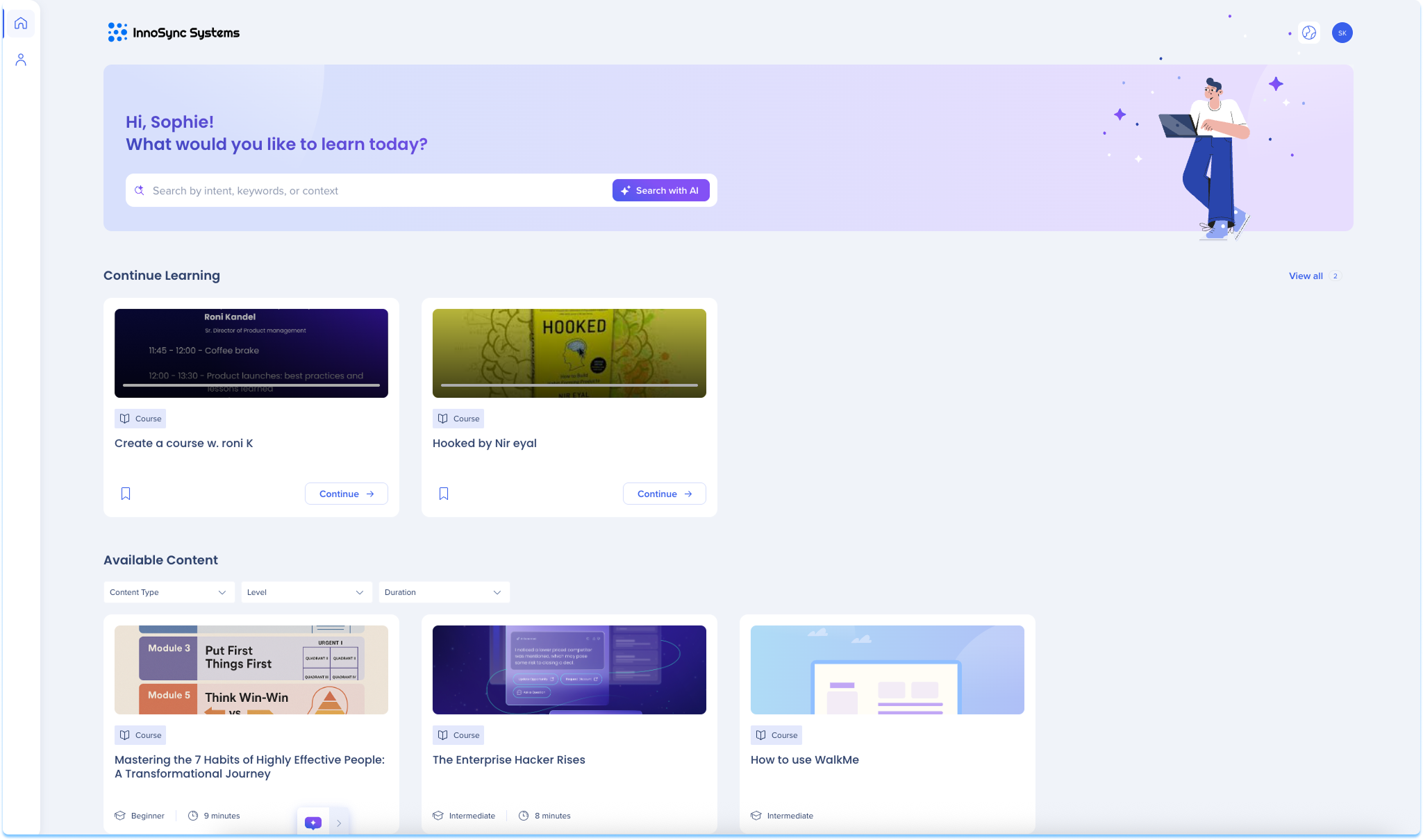Click the InnoSync Systems logo
This screenshot has height=840, width=1423.
pyautogui.click(x=174, y=33)
